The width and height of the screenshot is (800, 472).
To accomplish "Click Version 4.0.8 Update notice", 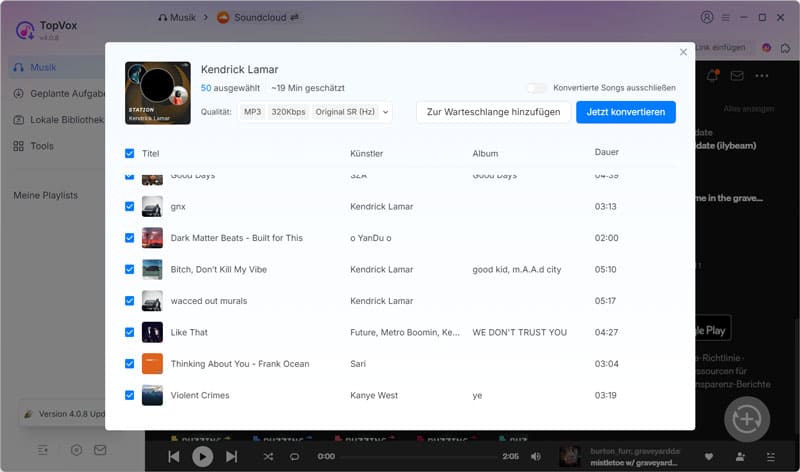I will [64, 414].
